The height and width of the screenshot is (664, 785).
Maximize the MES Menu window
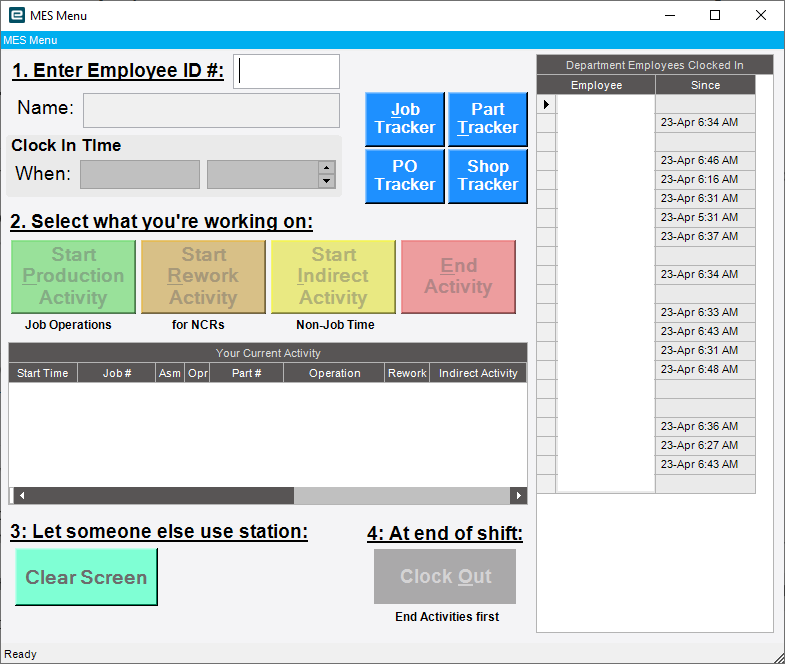click(x=715, y=16)
